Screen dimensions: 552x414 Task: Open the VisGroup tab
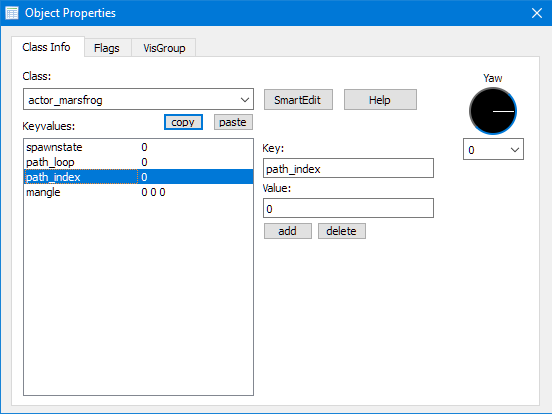(164, 48)
